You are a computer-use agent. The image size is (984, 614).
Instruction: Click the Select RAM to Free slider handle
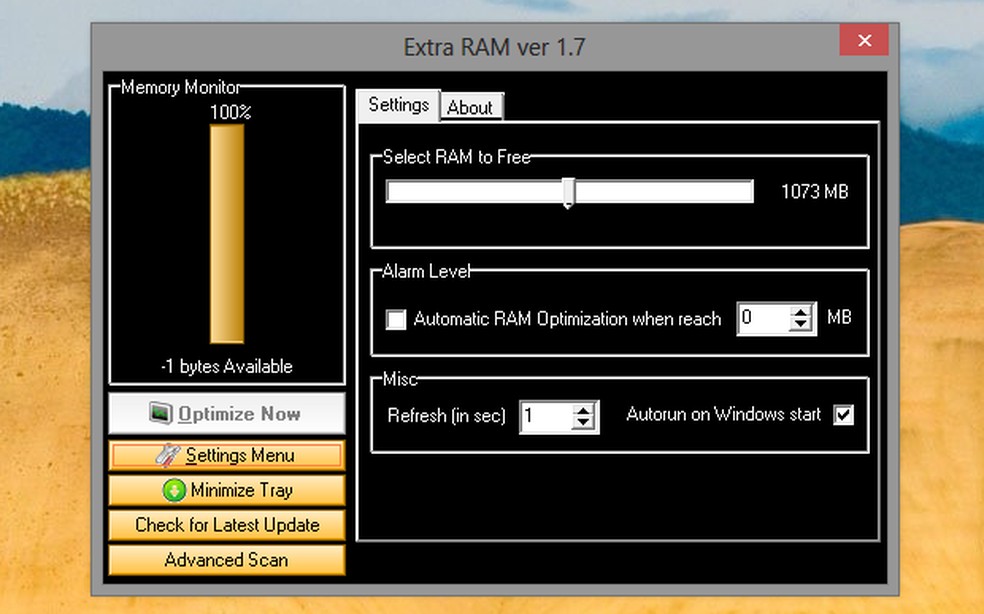568,192
